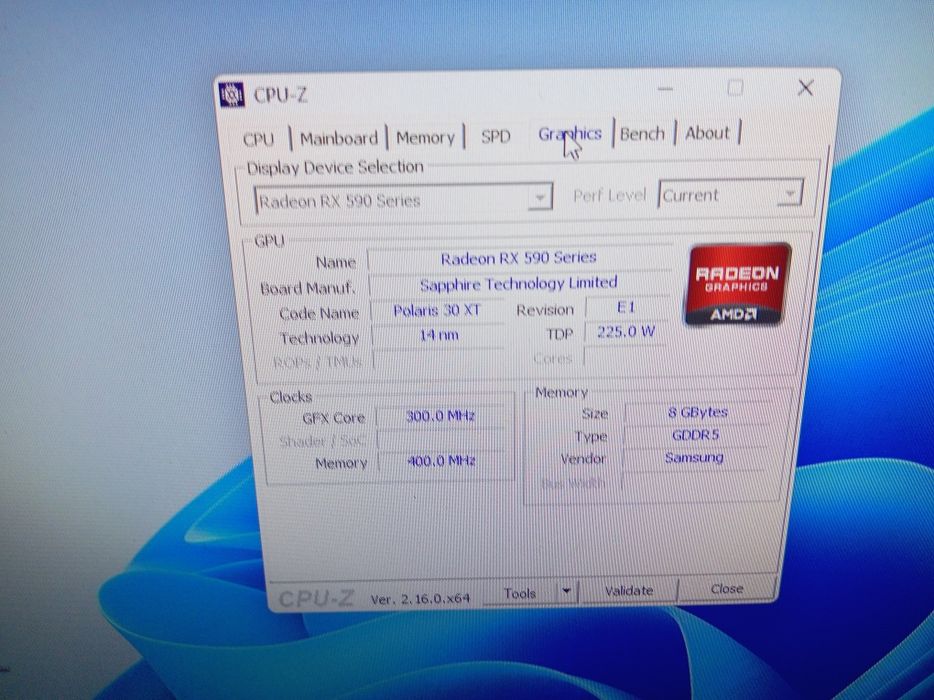Screen dimensions: 934x700
Task: Click the Polaris 30 XT code name value
Action: click(x=437, y=311)
